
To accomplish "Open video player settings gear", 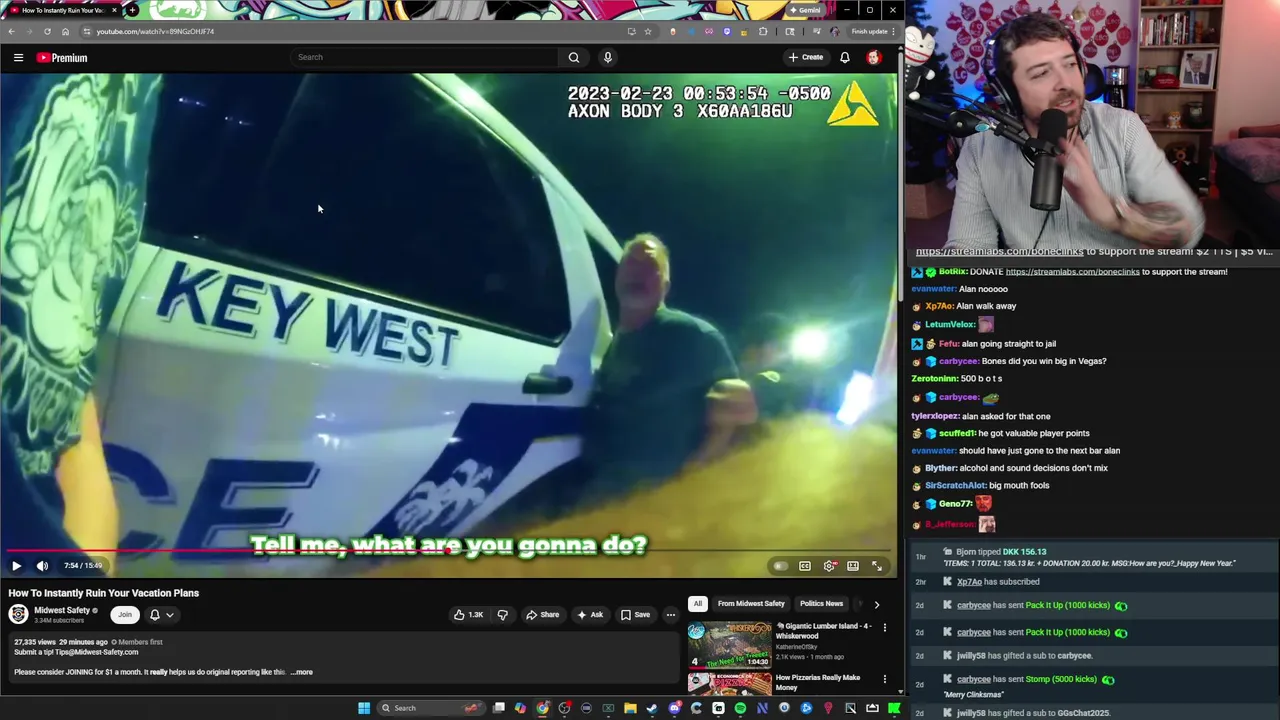I will tap(829, 566).
